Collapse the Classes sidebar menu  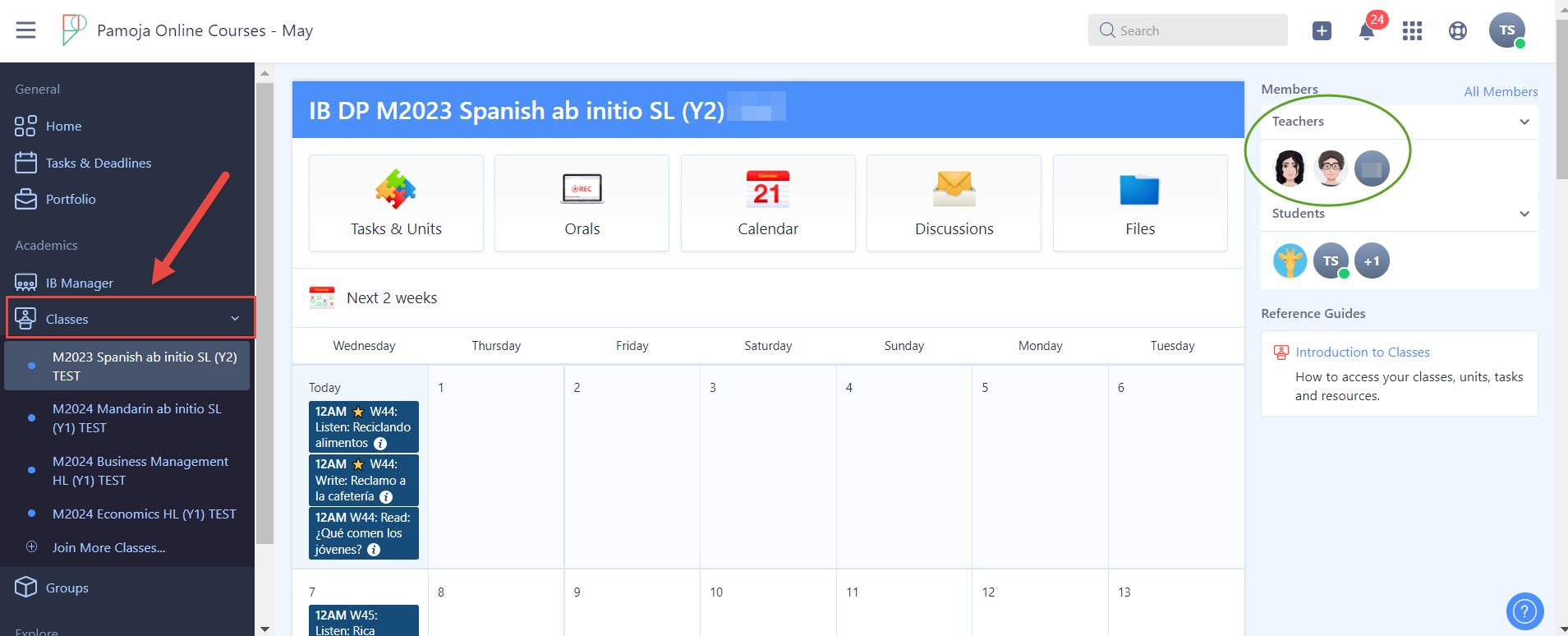235,319
